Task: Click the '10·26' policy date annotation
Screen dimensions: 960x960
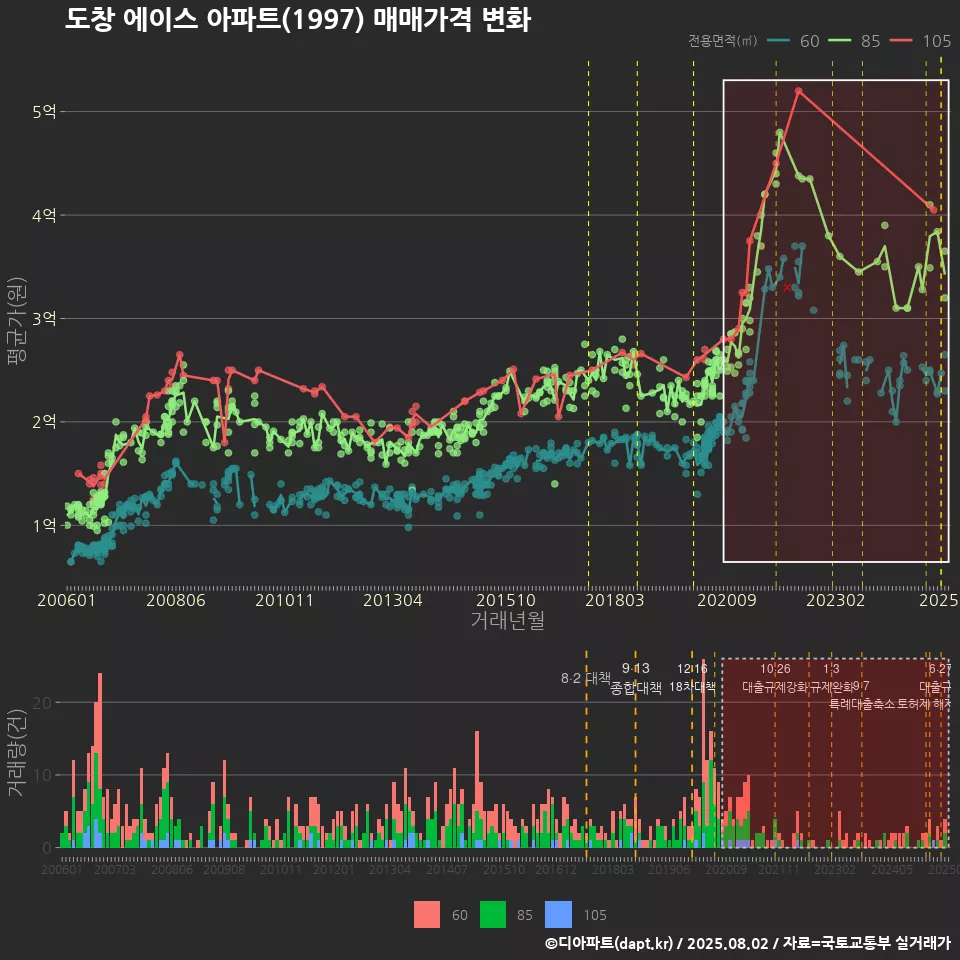Action: (775, 668)
